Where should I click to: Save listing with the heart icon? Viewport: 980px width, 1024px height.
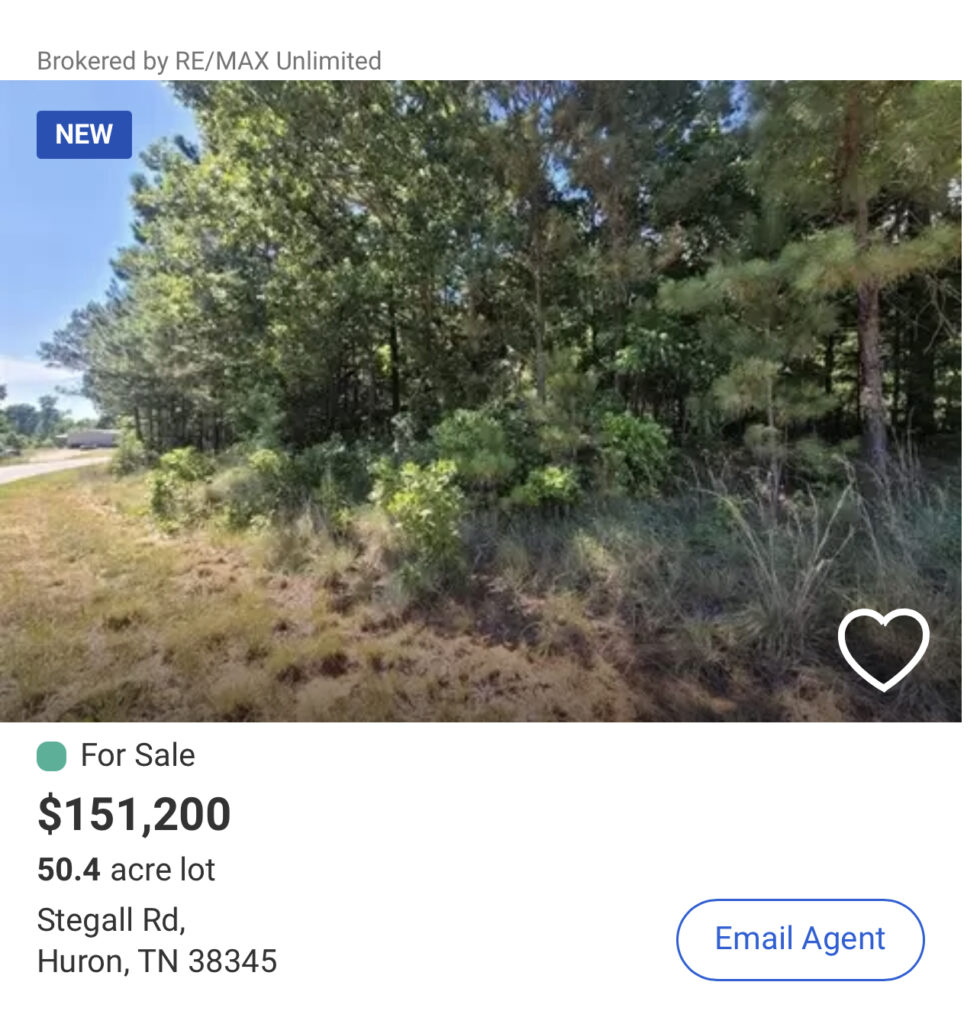pos(883,648)
